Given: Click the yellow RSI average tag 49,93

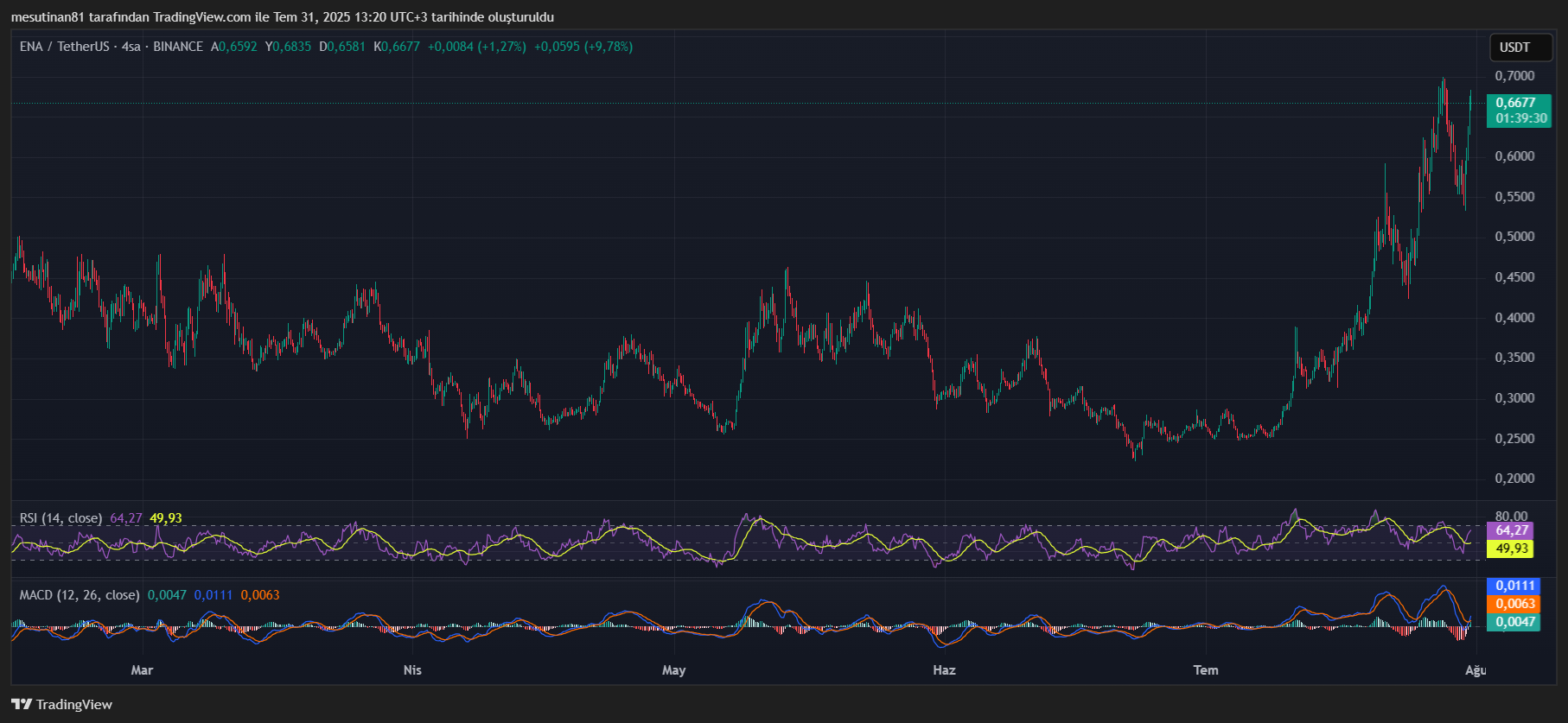Looking at the screenshot, I should [1510, 549].
